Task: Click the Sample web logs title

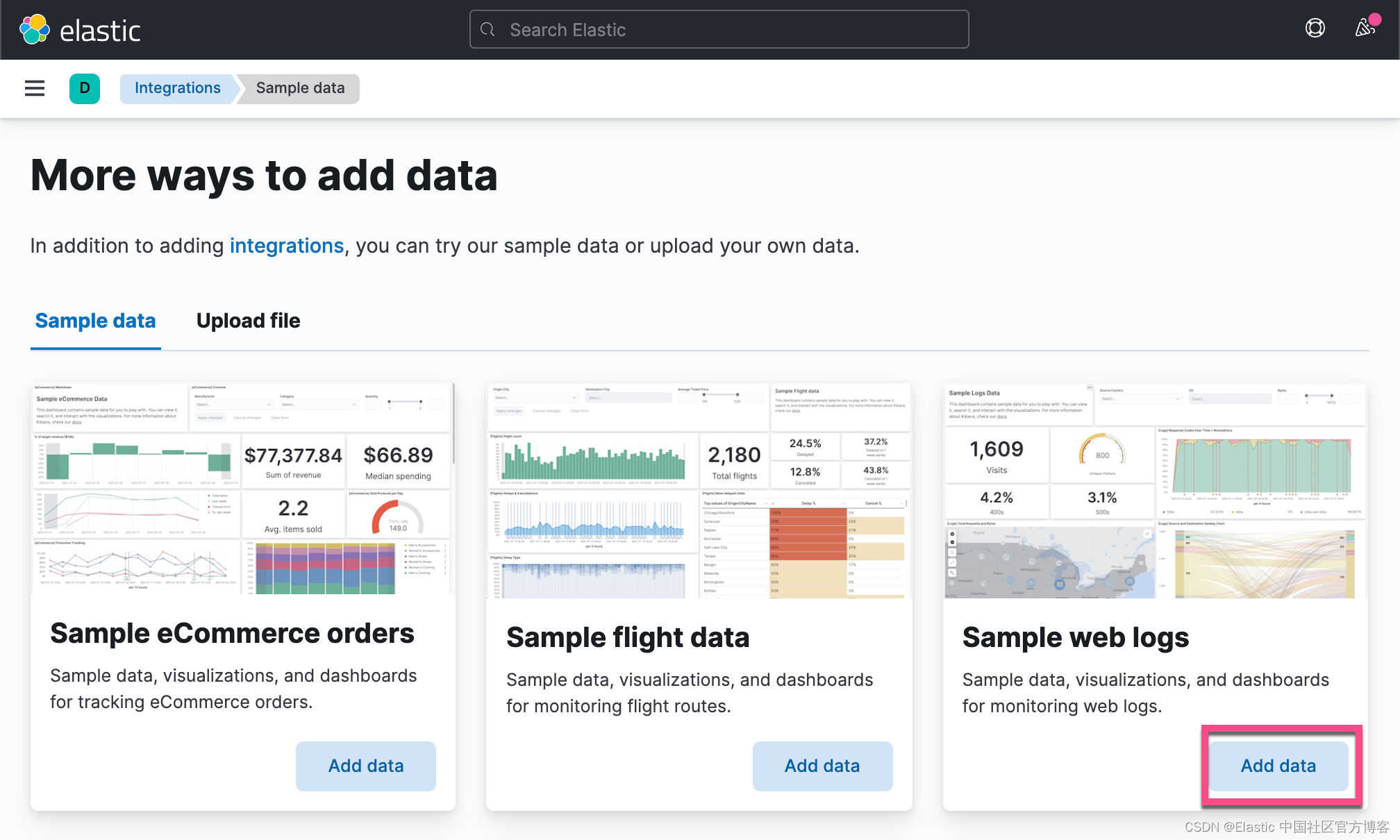Action: tap(1076, 637)
